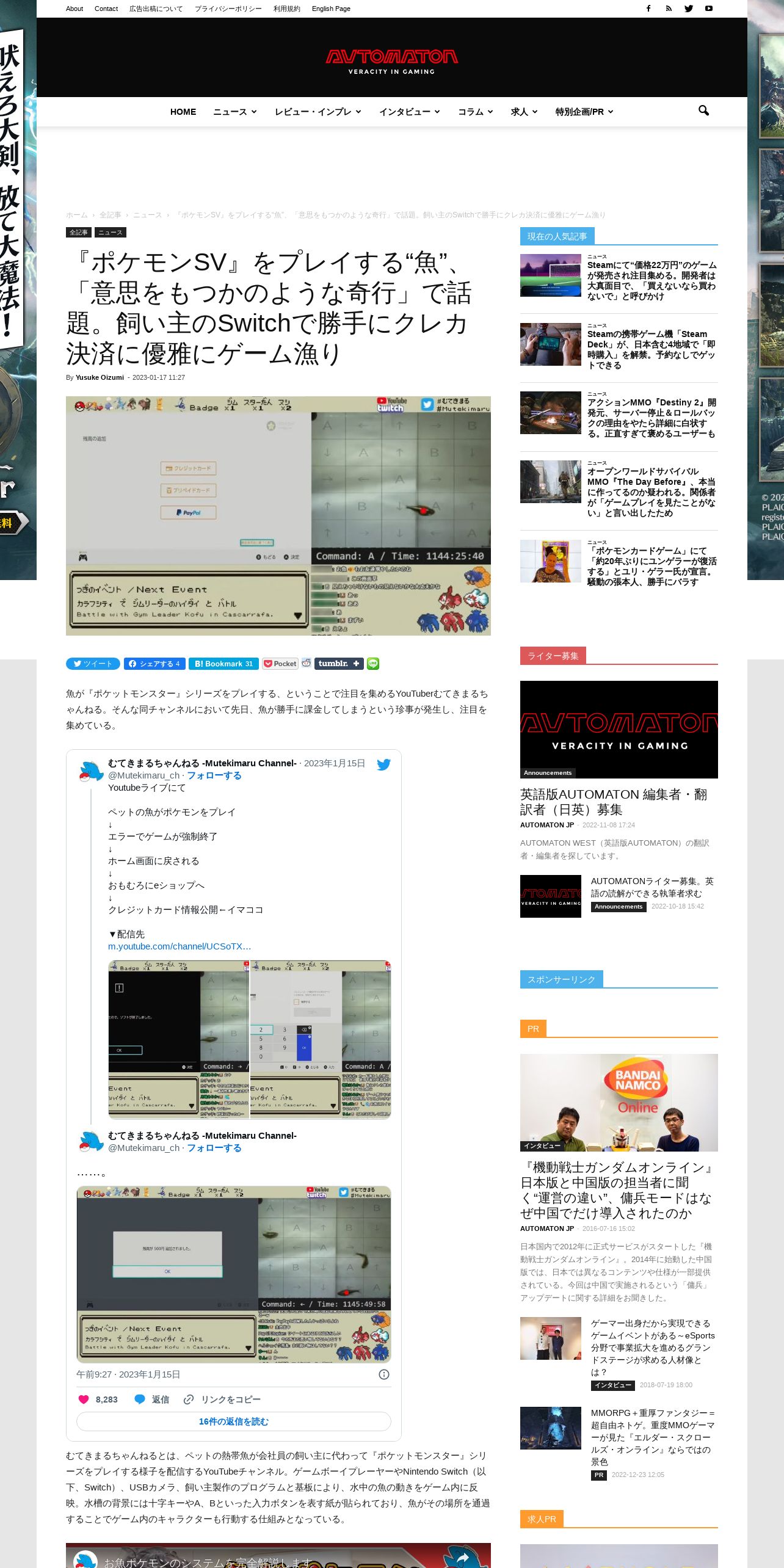The image size is (784, 1568).
Task: Click the Twitter bird in embedded tweet
Action: tap(383, 764)
